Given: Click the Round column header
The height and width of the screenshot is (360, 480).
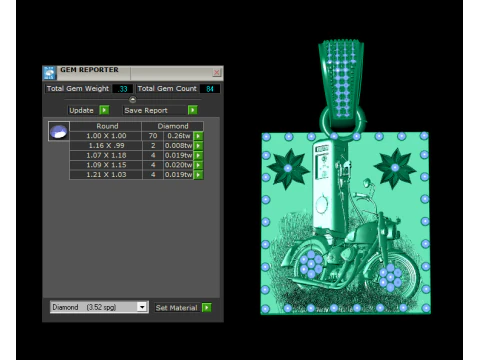Looking at the screenshot, I should click(107, 126).
